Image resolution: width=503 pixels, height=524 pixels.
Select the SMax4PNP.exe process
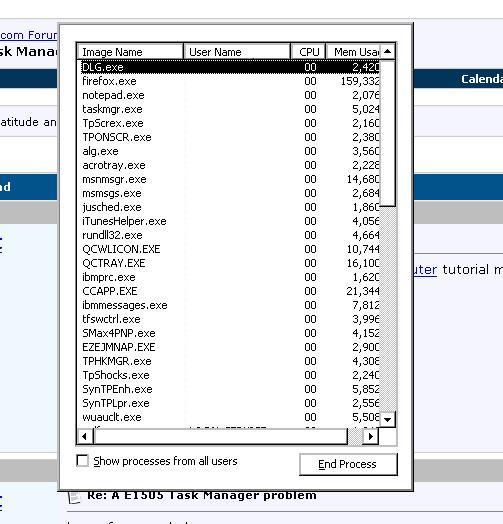click(x=230, y=334)
